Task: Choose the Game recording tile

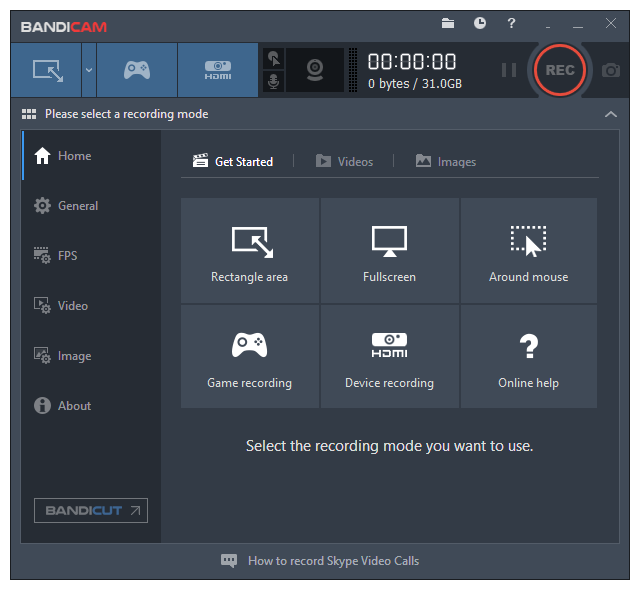Action: point(250,356)
